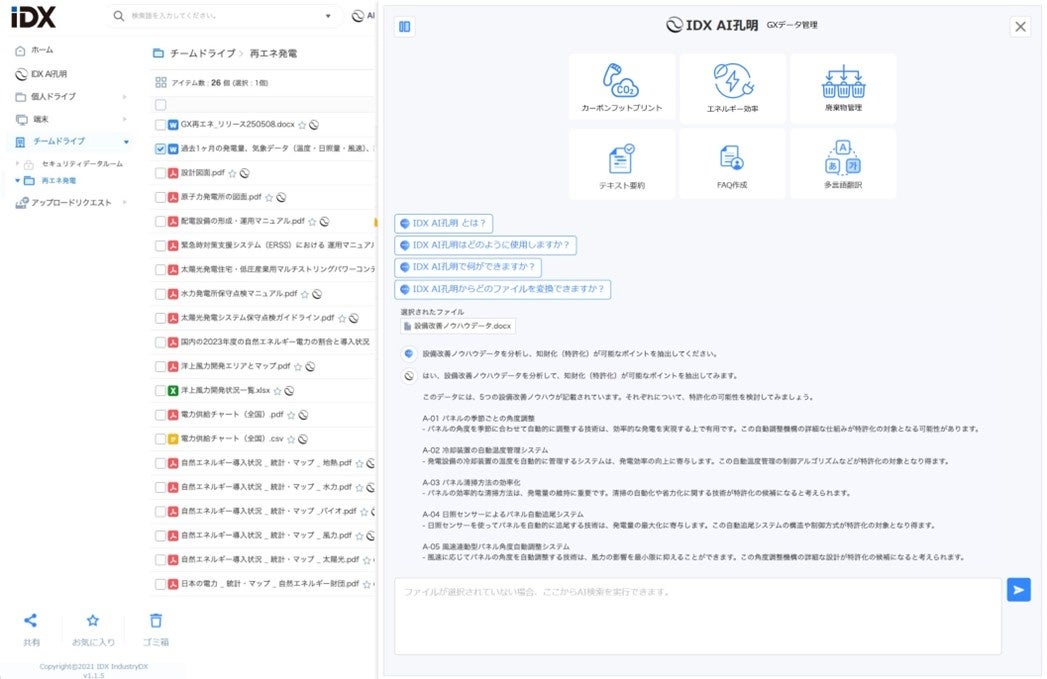The width and height of the screenshot is (1047, 679).
Task: Click the share icon at bottom left
Action: [x=31, y=620]
